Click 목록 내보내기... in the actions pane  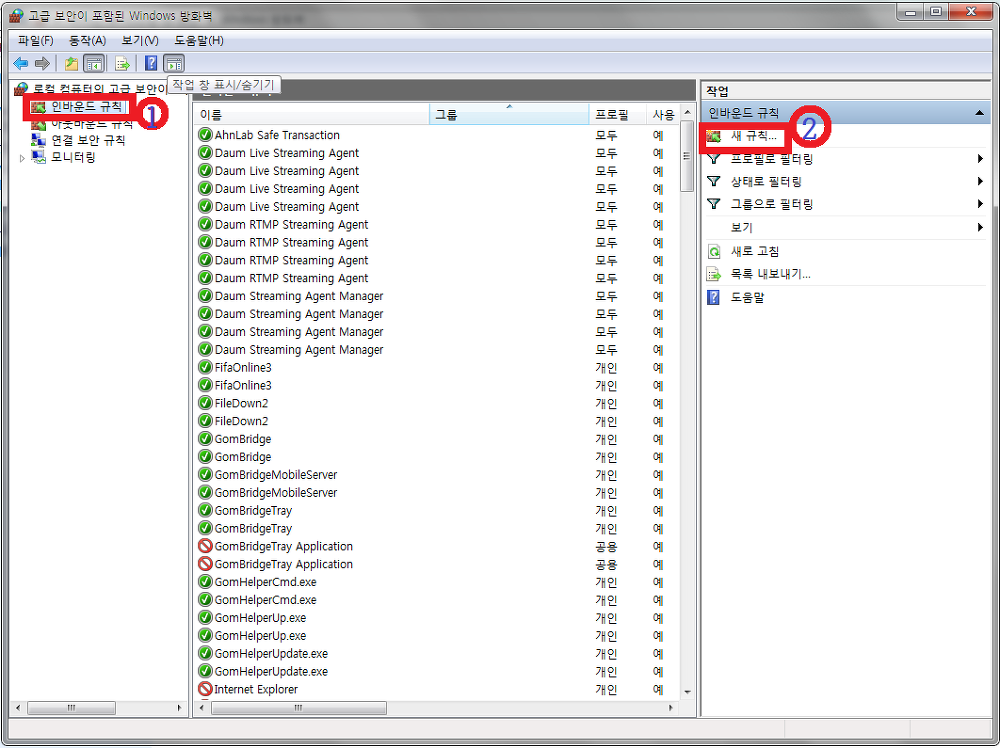point(770,274)
